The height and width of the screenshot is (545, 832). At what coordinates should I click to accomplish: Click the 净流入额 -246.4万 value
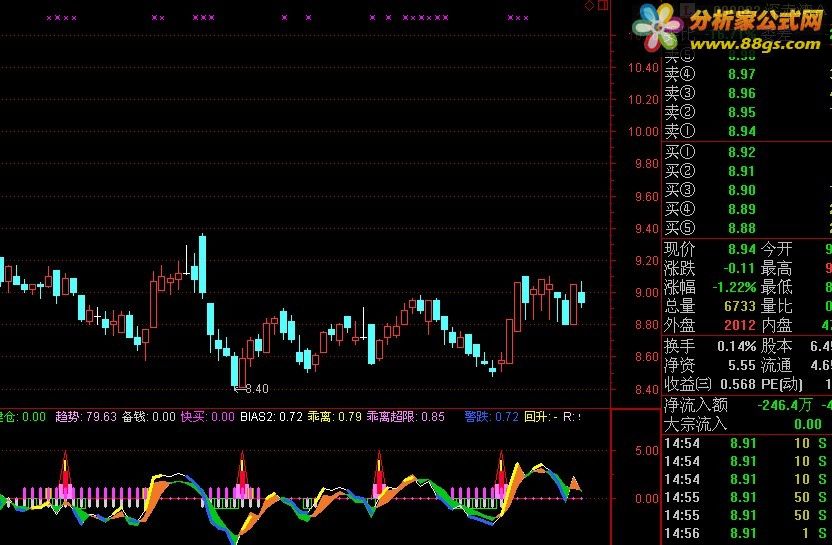(x=785, y=405)
